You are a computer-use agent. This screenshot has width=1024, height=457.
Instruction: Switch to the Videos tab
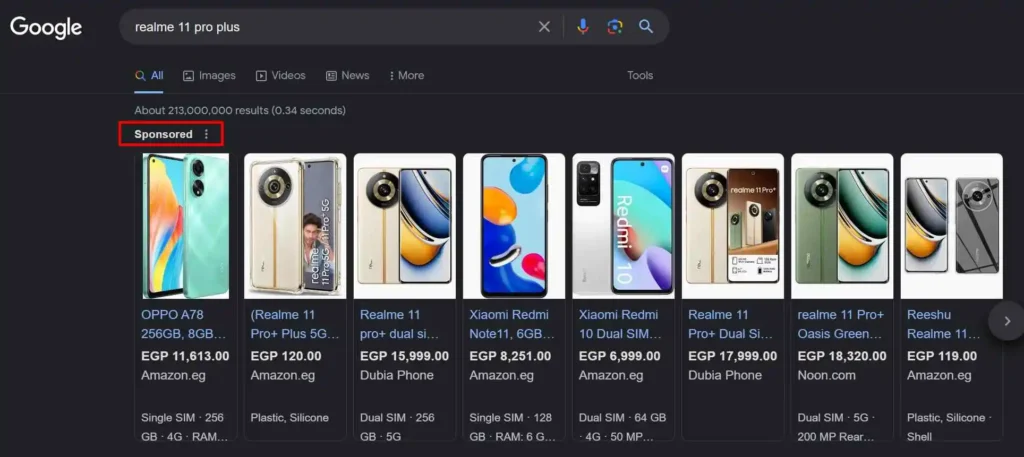pyautogui.click(x=280, y=76)
